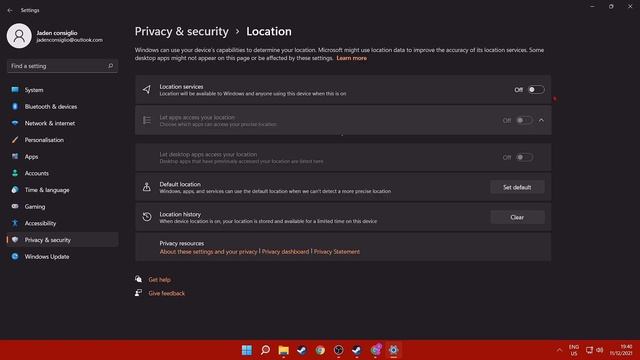Click the ENG US language indicator
Image resolution: width=640 pixels, height=360 pixels.
[x=574, y=350]
